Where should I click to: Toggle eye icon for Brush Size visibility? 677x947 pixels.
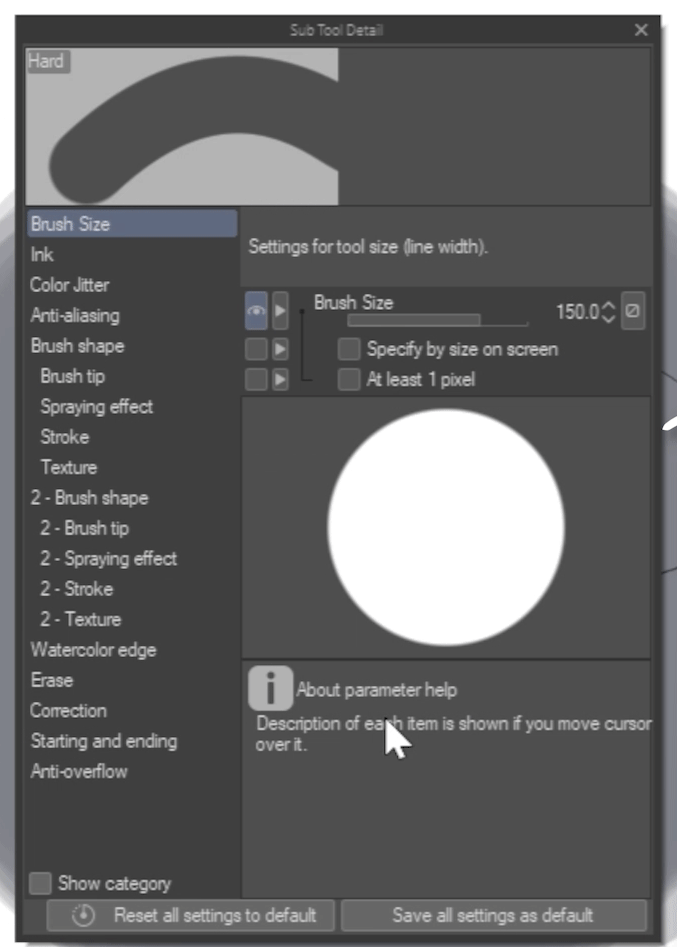pyautogui.click(x=256, y=311)
